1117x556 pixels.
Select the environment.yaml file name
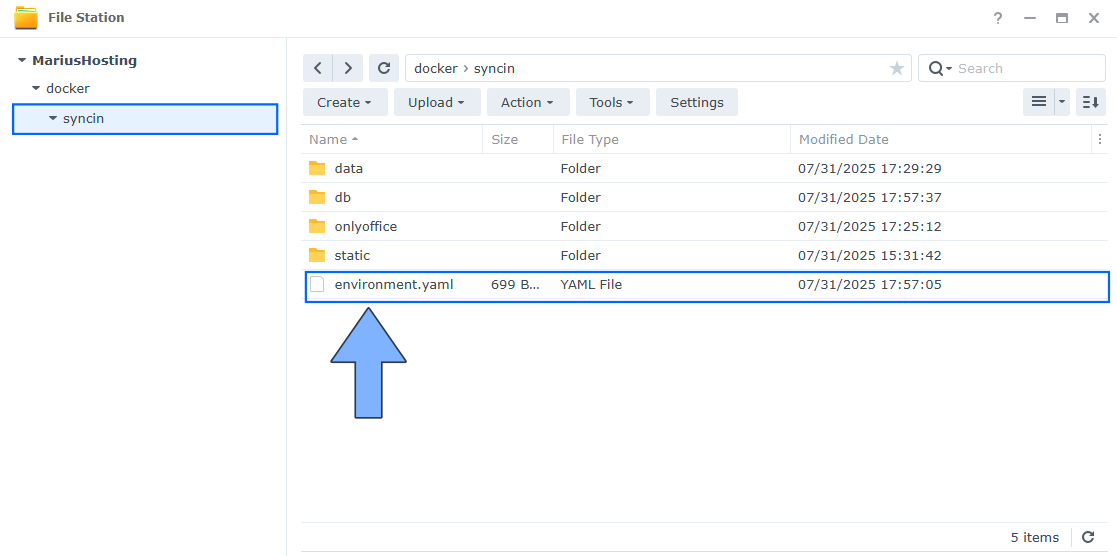pos(394,285)
